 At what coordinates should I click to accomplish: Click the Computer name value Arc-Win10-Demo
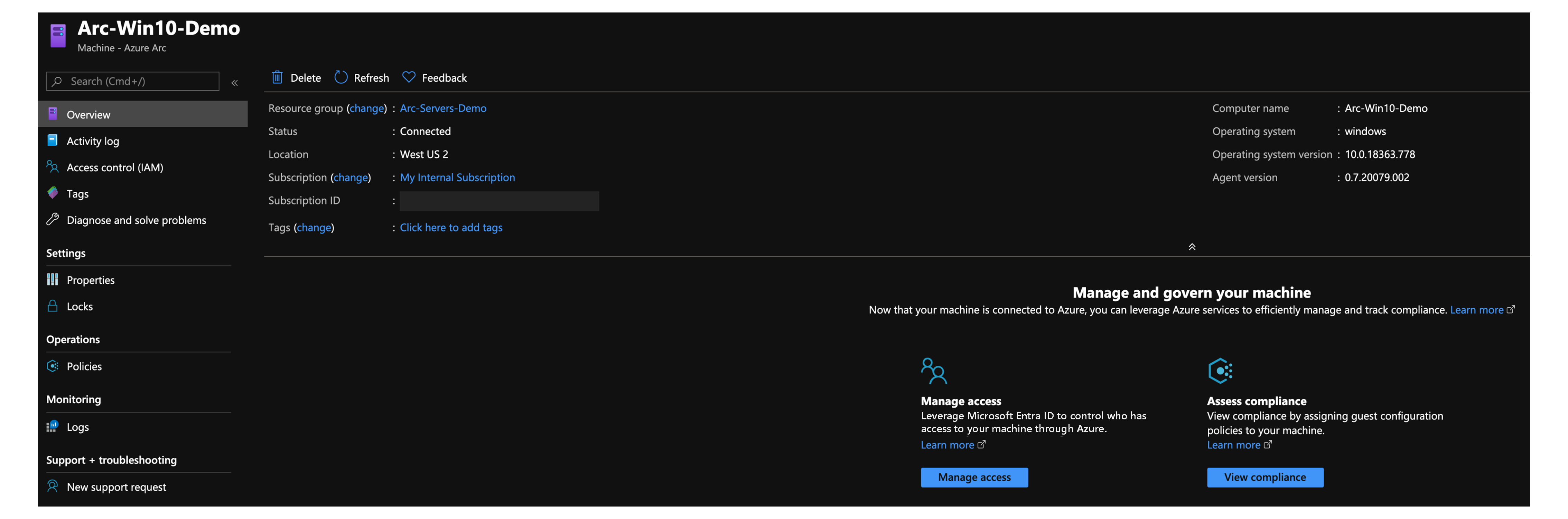pos(1385,108)
